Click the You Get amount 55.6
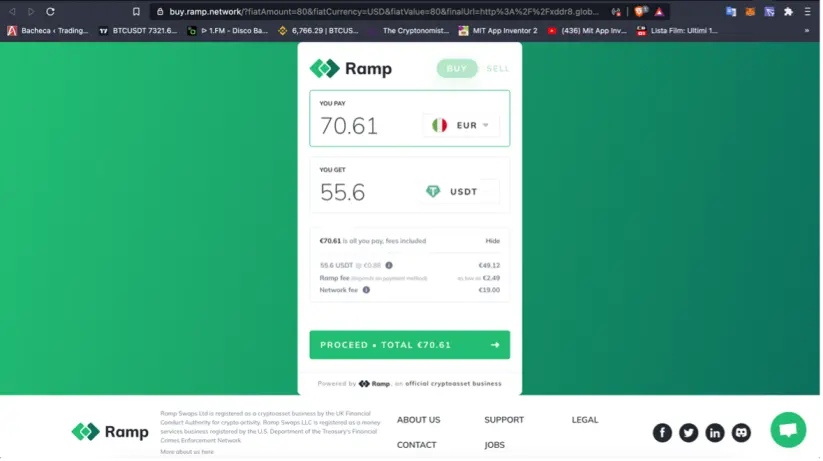The height and width of the screenshot is (461, 823). (x=342, y=193)
